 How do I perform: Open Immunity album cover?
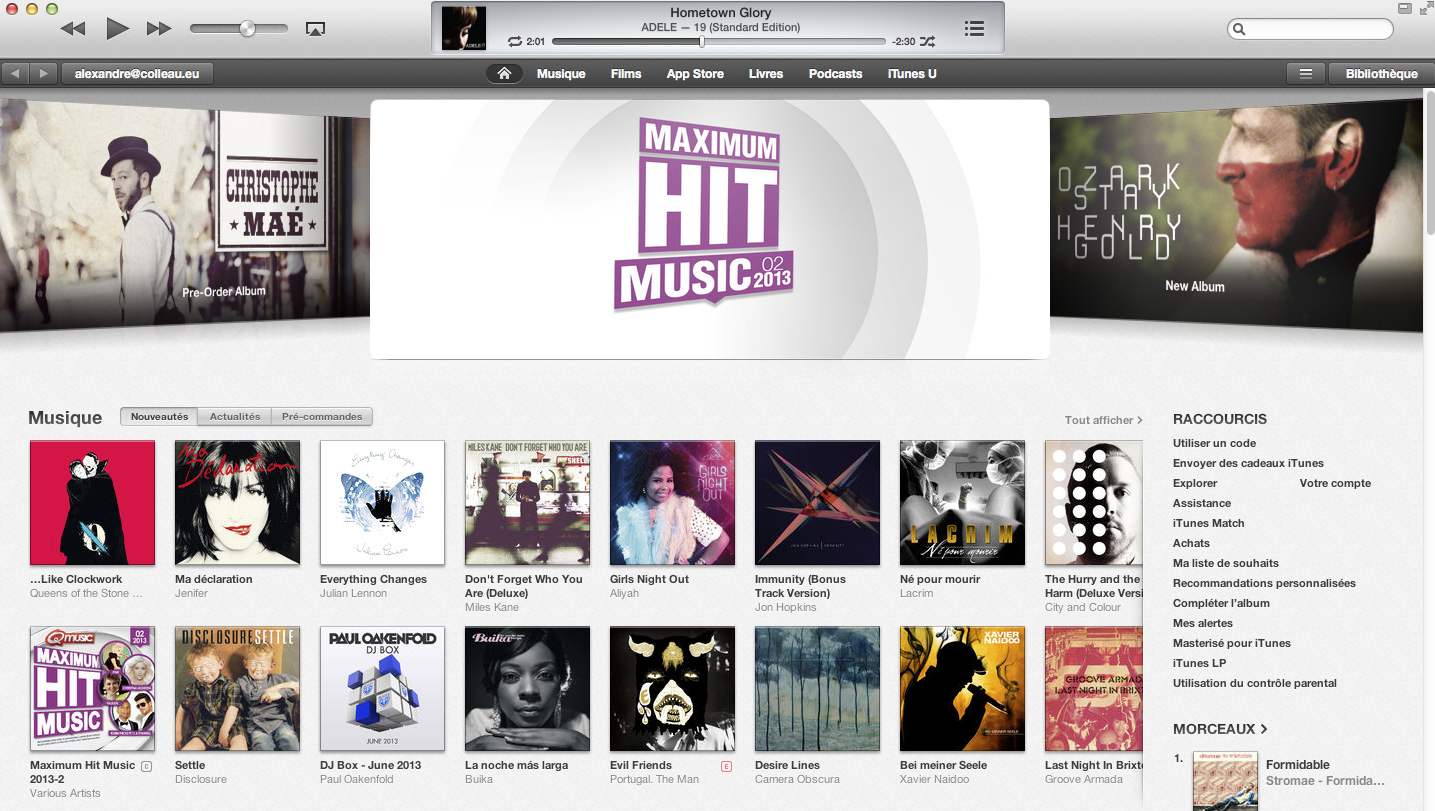817,503
